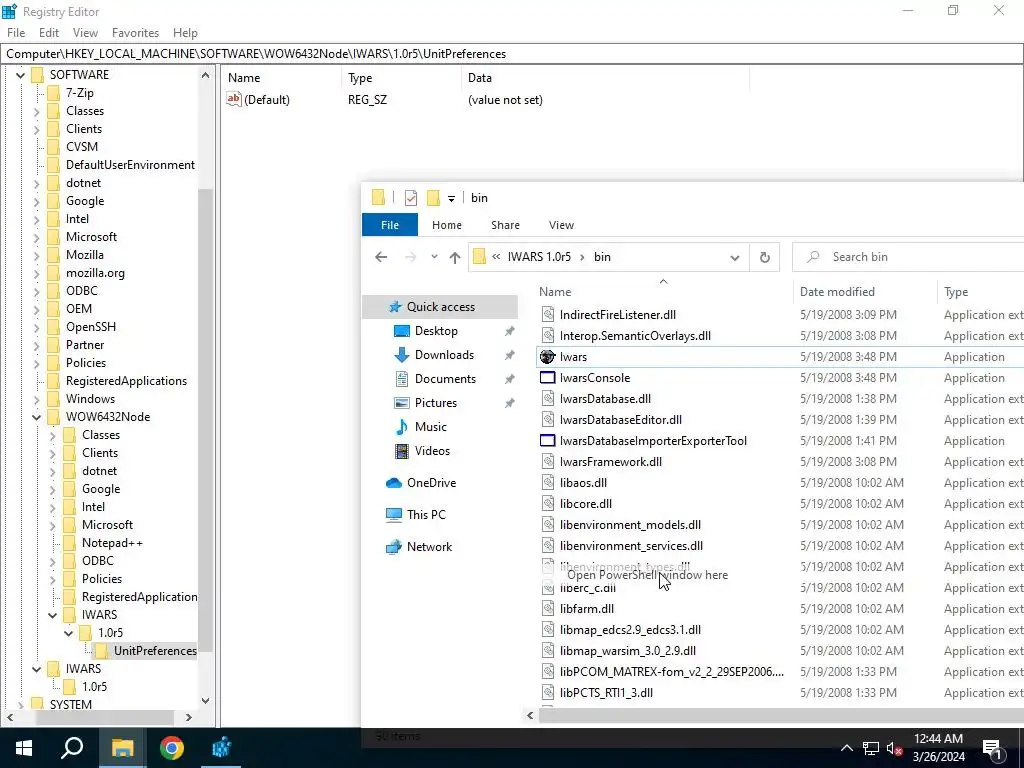Open taskbar Search
Viewport: 1024px width, 768px height.
(72, 748)
